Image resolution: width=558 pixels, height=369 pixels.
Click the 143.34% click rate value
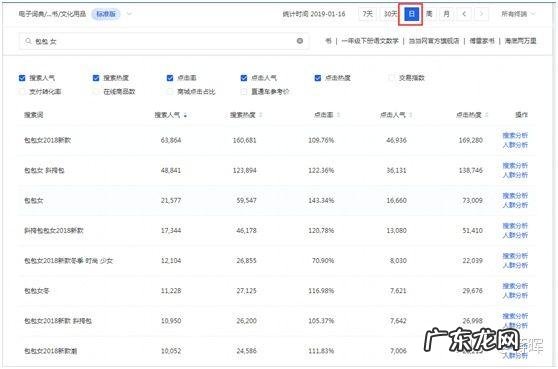pyautogui.click(x=321, y=201)
